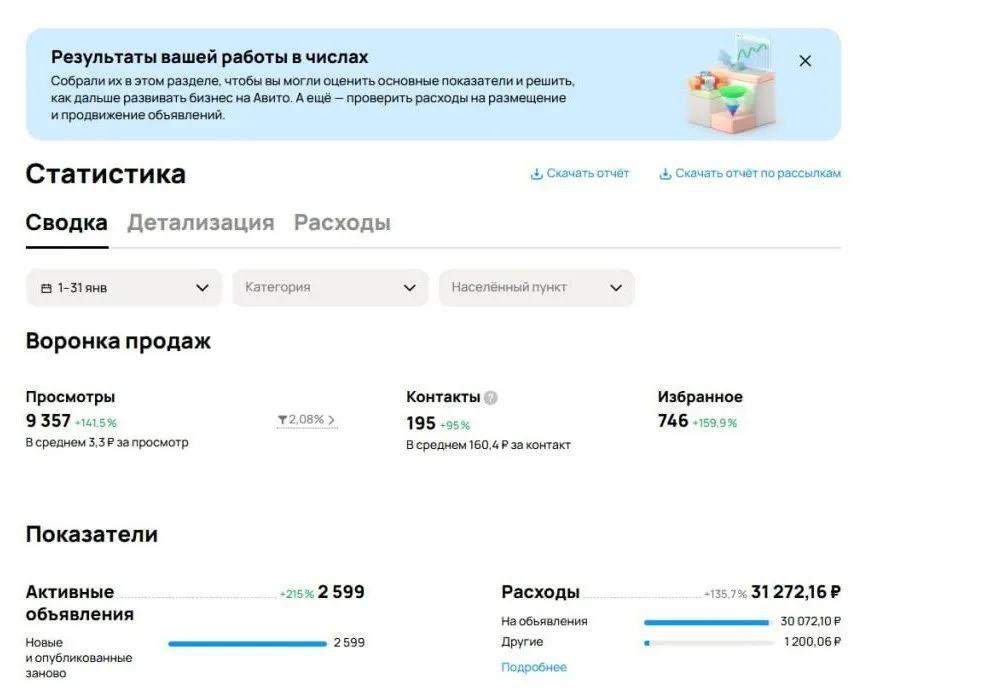This screenshot has height=696, width=987.
Task: Select the Сводка tab
Action: [67, 223]
